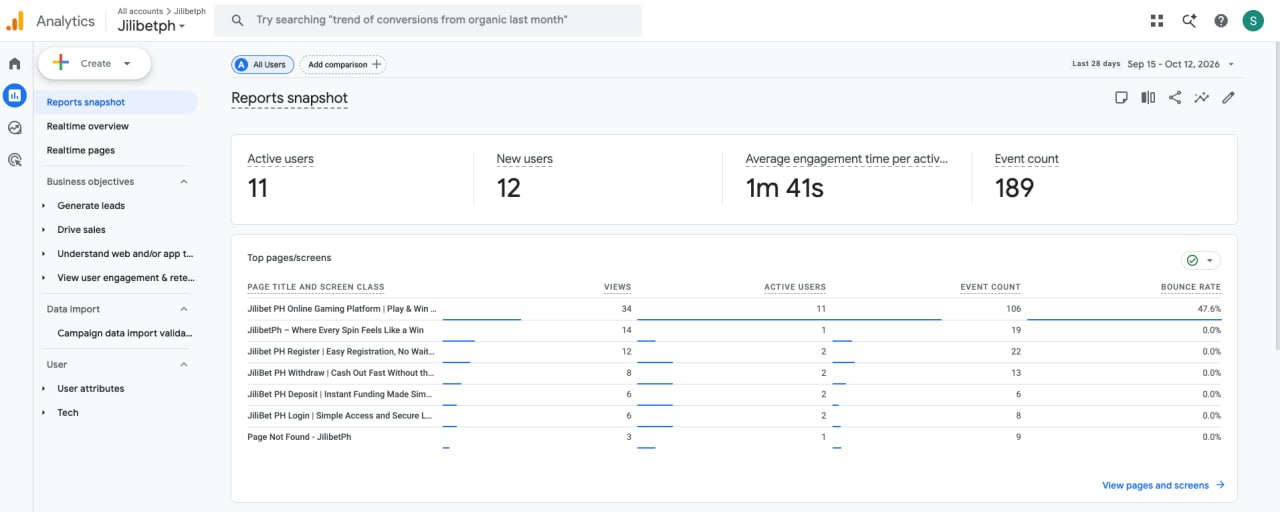Image resolution: width=1280 pixels, height=512 pixels.
Task: Click the EVENT COUNT column header
Action: pyautogui.click(x=990, y=287)
